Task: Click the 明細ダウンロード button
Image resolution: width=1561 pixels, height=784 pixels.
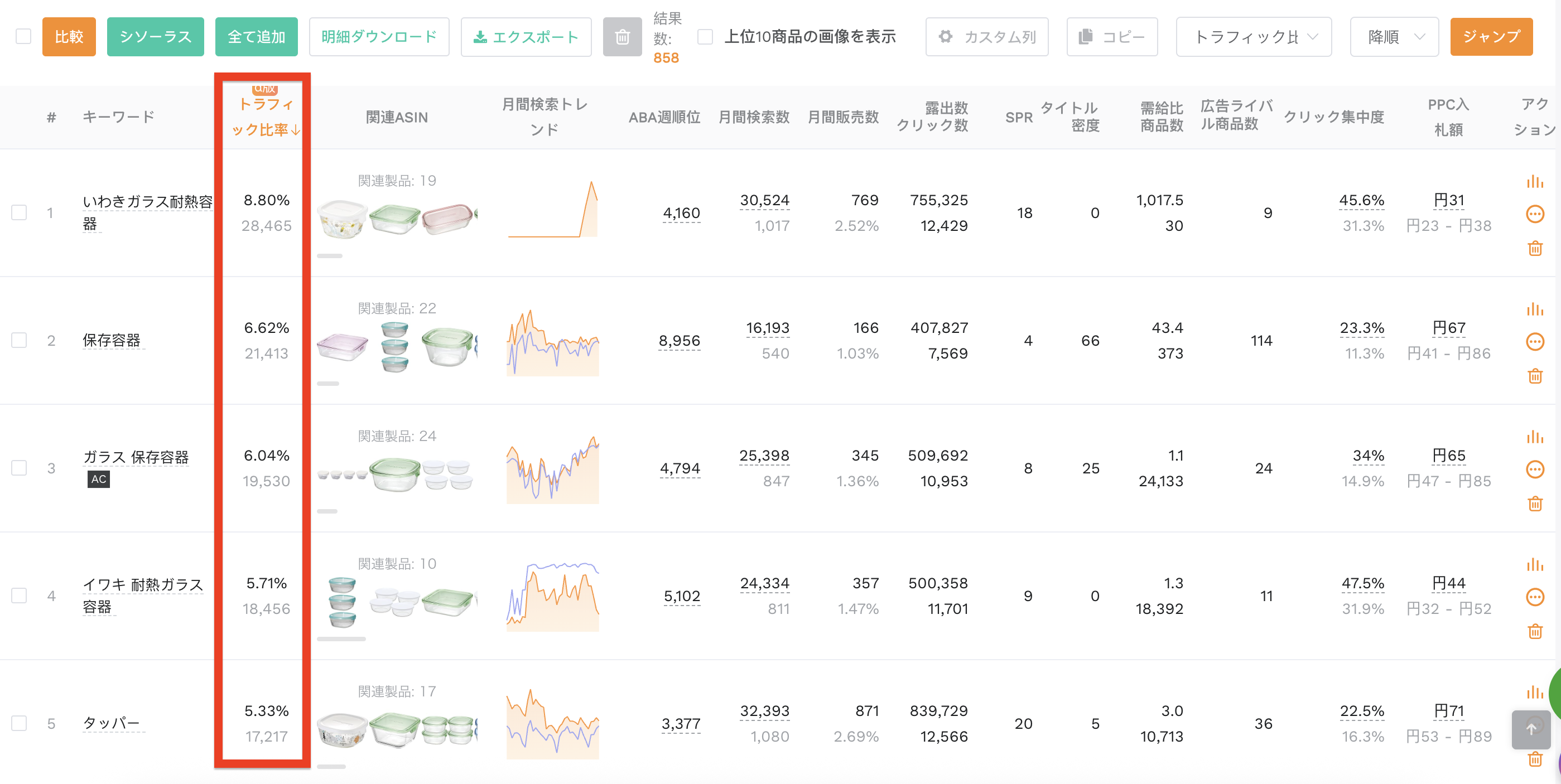Action: (379, 37)
